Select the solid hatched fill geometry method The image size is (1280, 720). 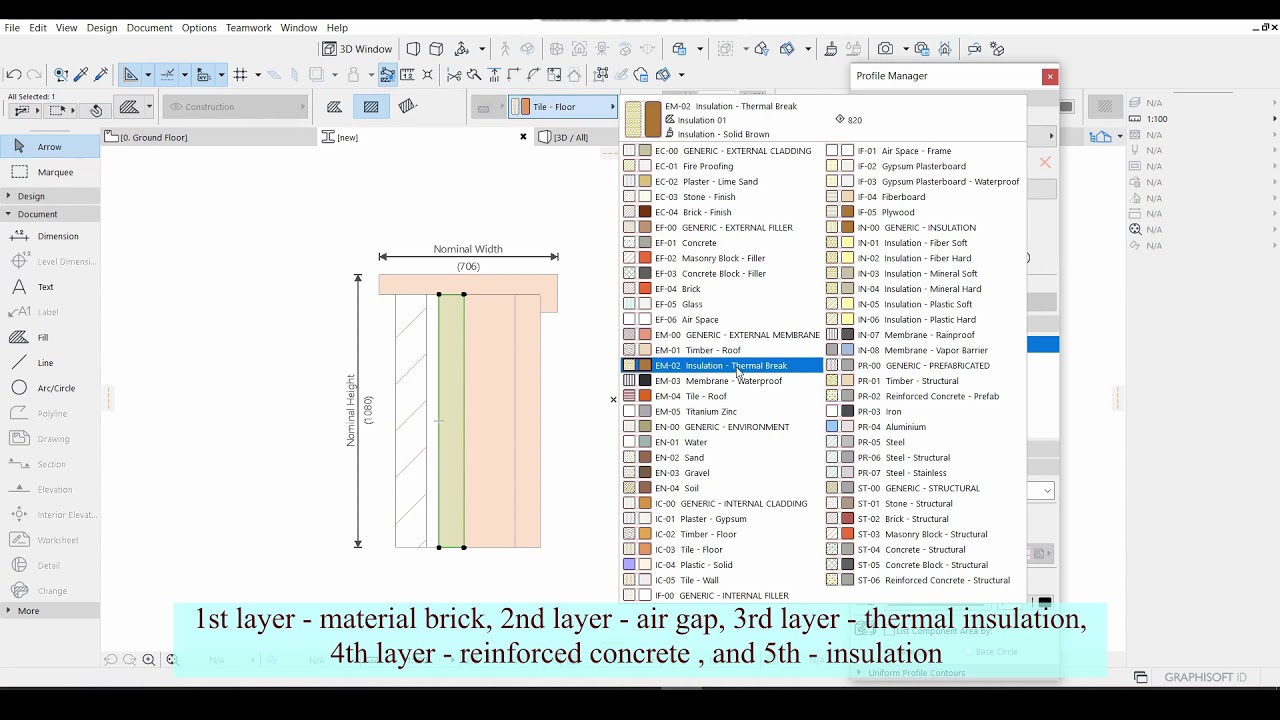click(371, 107)
